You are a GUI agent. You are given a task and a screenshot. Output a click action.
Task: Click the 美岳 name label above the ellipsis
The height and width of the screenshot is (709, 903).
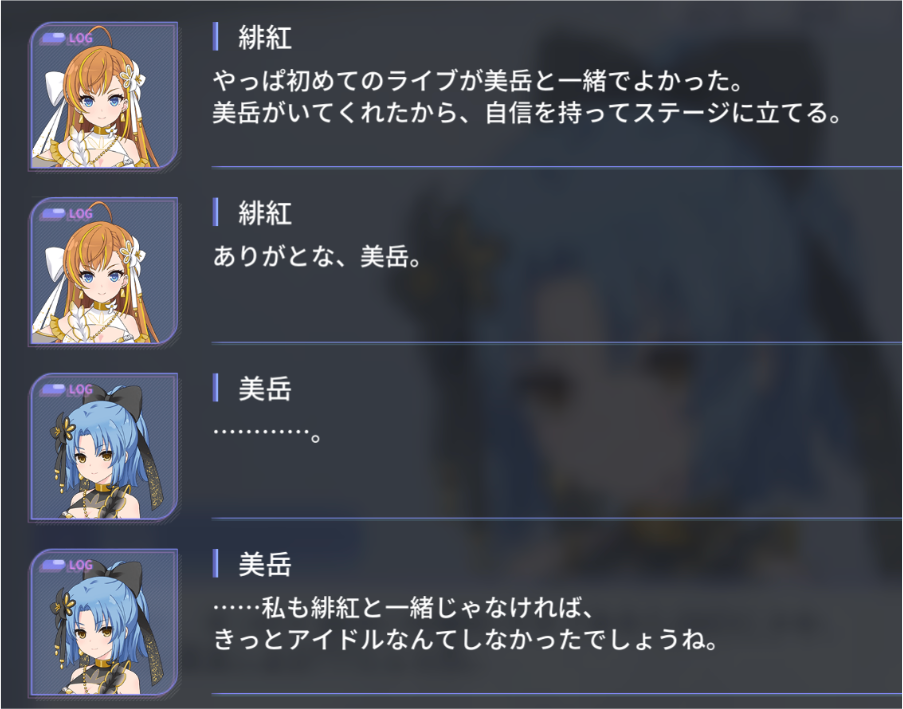click(265, 389)
